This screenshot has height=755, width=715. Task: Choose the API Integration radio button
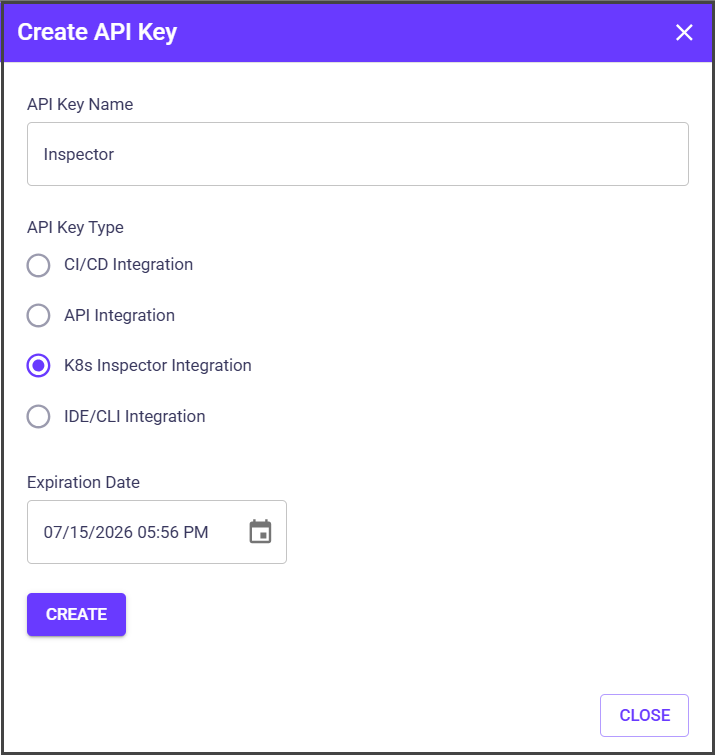click(x=38, y=315)
